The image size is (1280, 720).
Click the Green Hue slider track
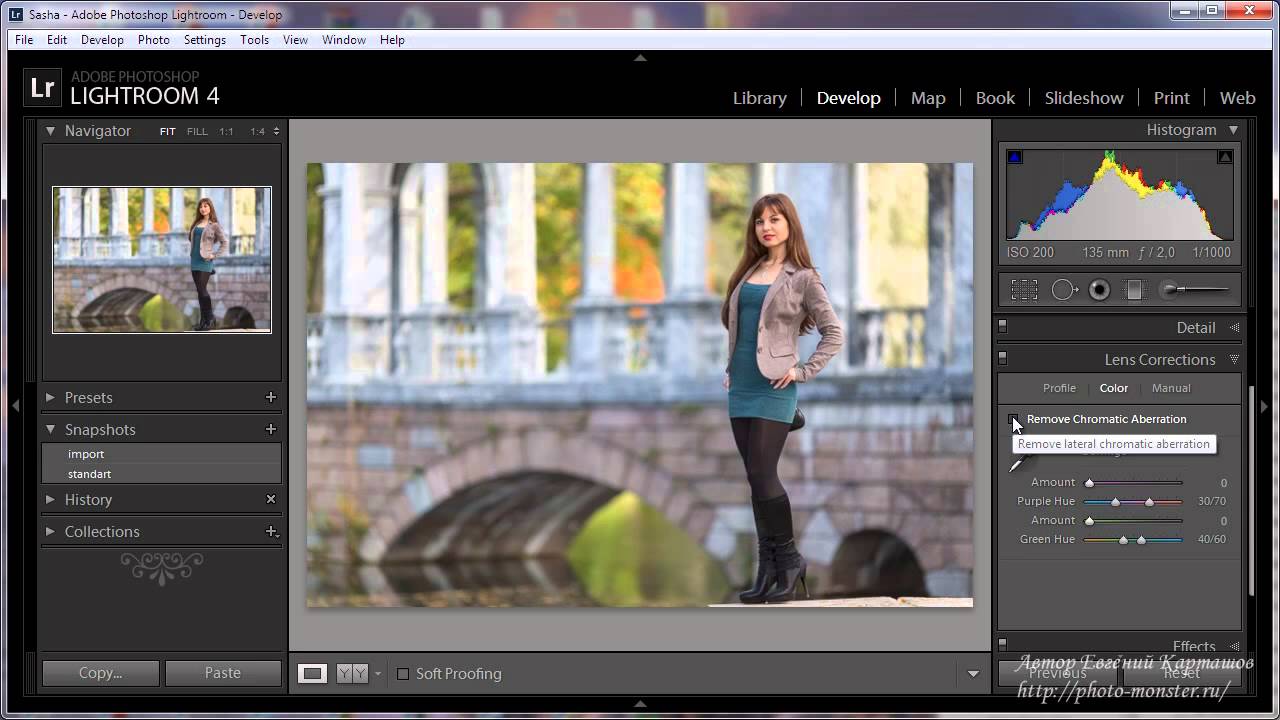click(x=1133, y=539)
